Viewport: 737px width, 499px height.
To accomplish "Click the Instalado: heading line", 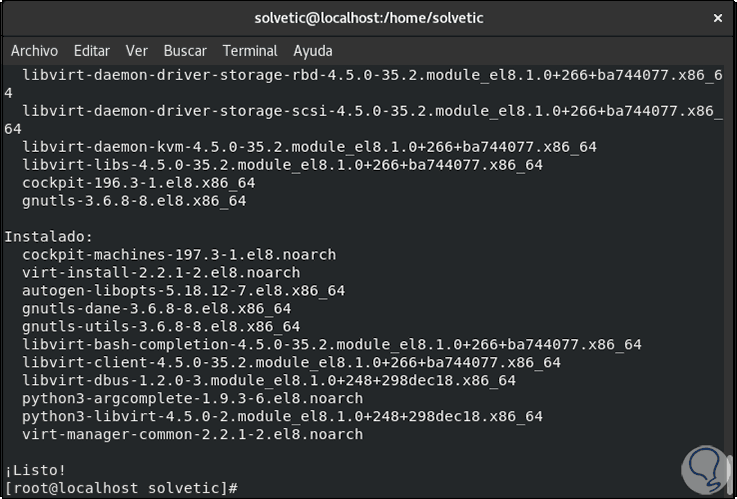I will coord(48,236).
